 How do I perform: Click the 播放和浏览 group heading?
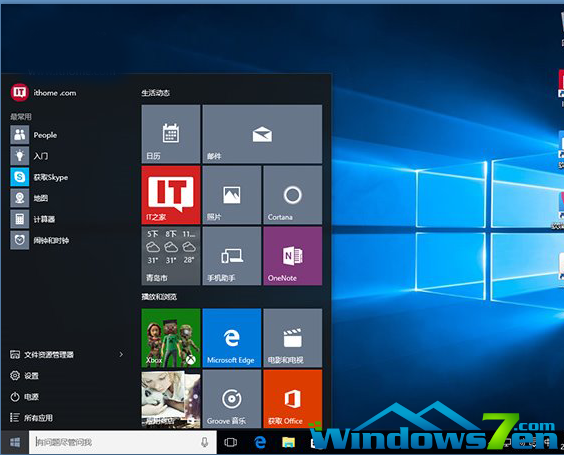click(159, 297)
